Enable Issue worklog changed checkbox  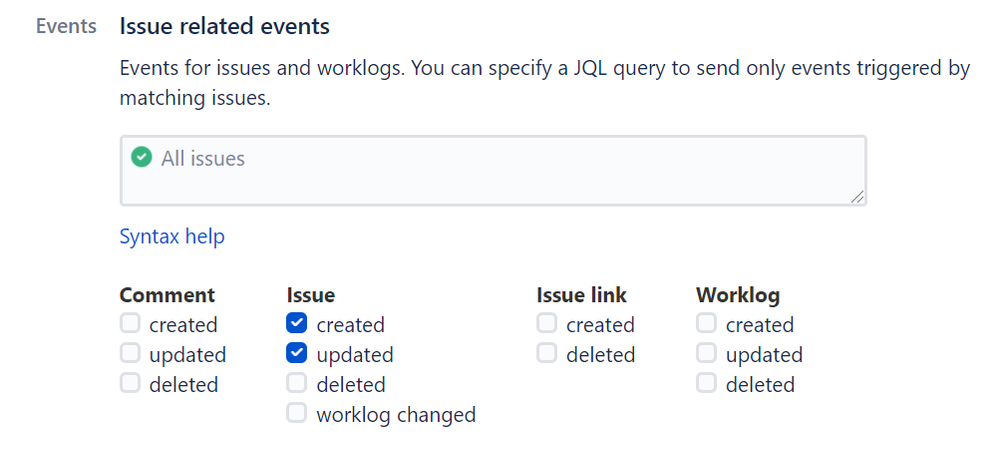pos(297,413)
